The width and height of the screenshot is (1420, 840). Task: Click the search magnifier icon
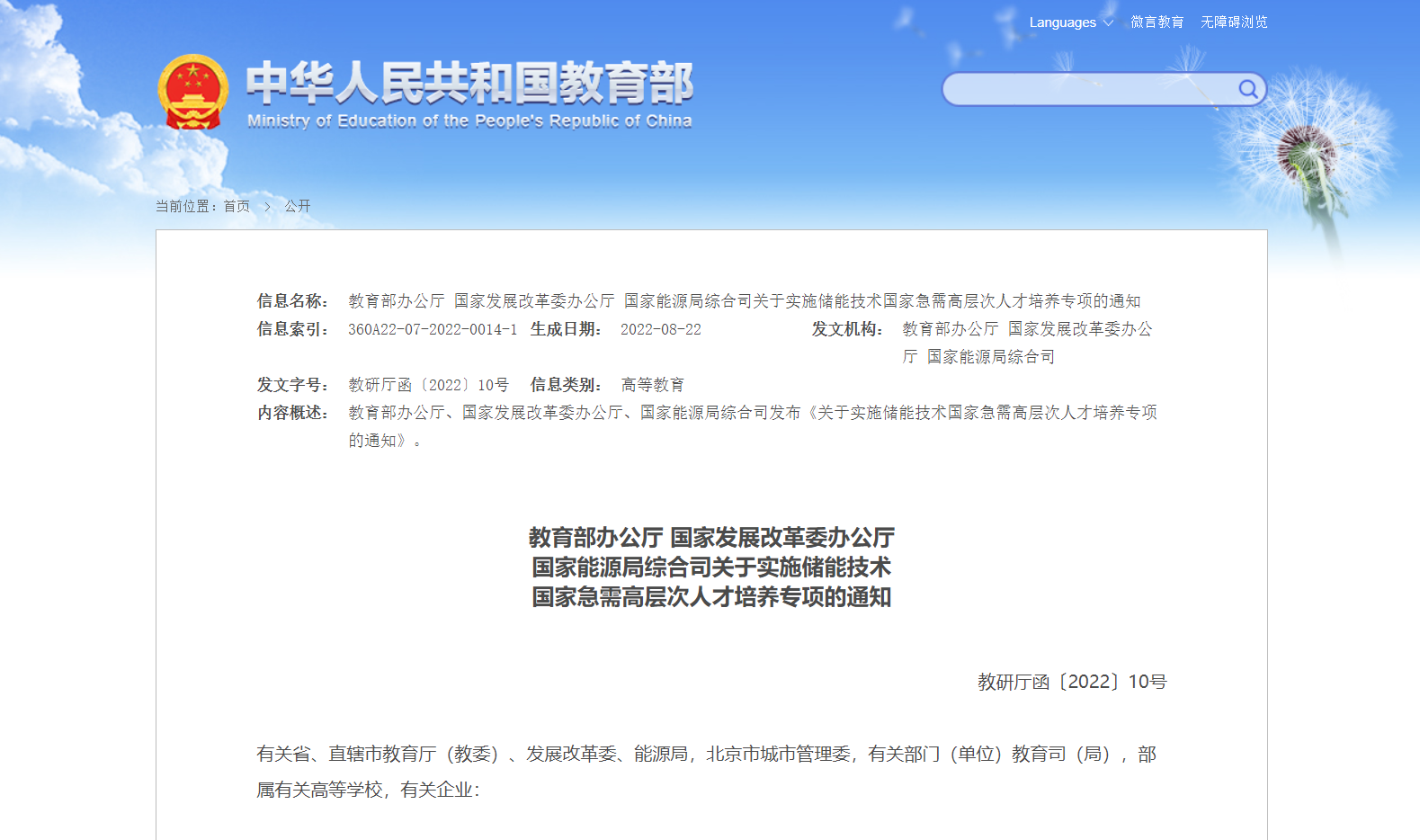(x=1247, y=89)
